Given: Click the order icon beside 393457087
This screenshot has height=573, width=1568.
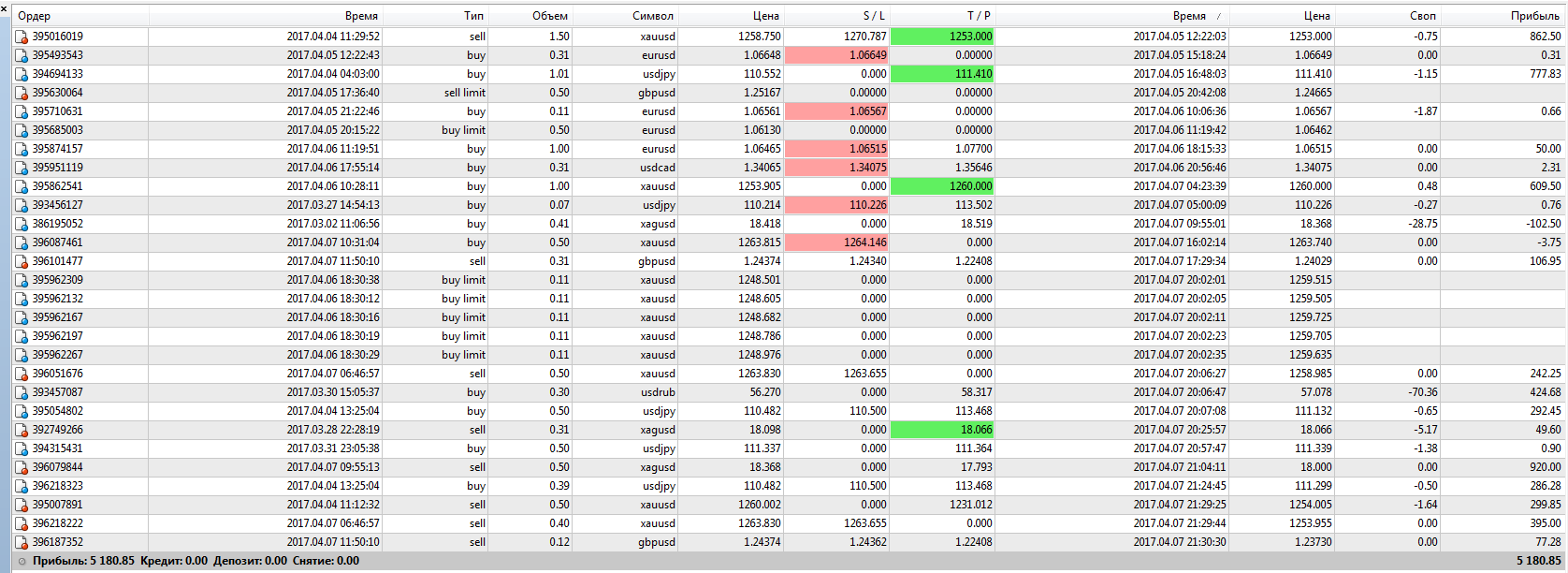Looking at the screenshot, I should click(21, 392).
